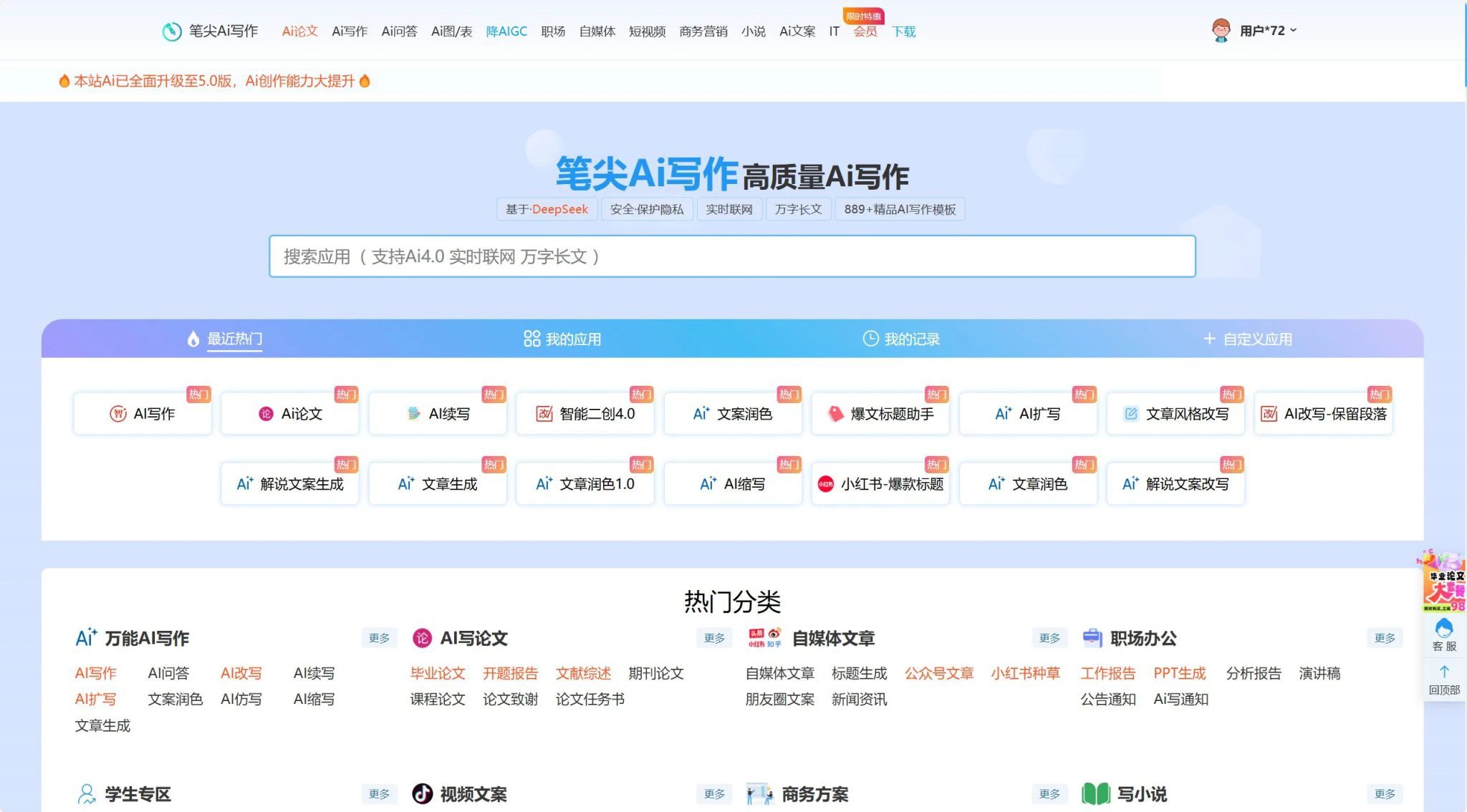Expand 更多 for 职场办公 category

tap(1384, 638)
